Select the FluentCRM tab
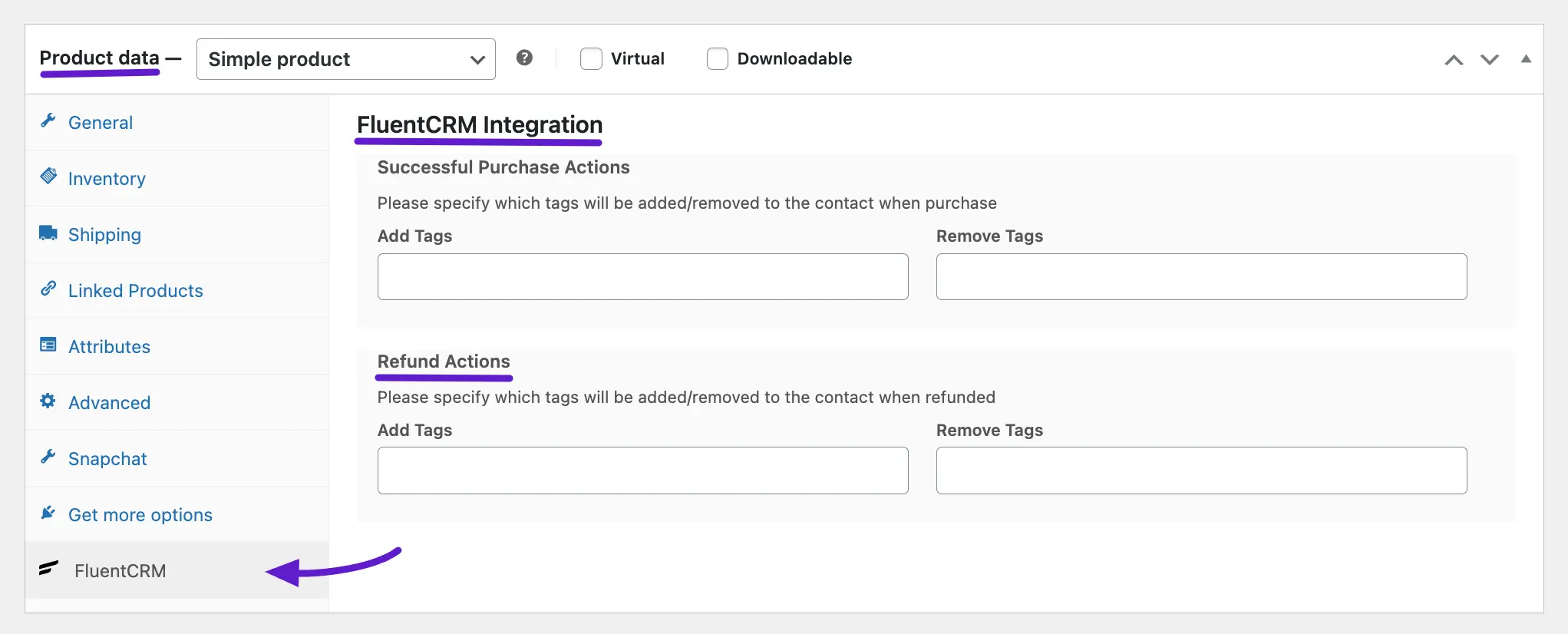Viewport: 1568px width, 634px height. [x=177, y=571]
